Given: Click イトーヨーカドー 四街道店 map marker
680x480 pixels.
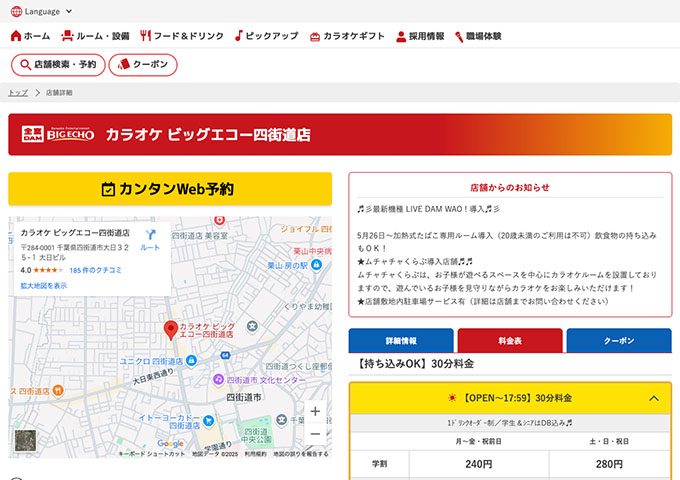Looking at the screenshot, I should click(x=209, y=420).
